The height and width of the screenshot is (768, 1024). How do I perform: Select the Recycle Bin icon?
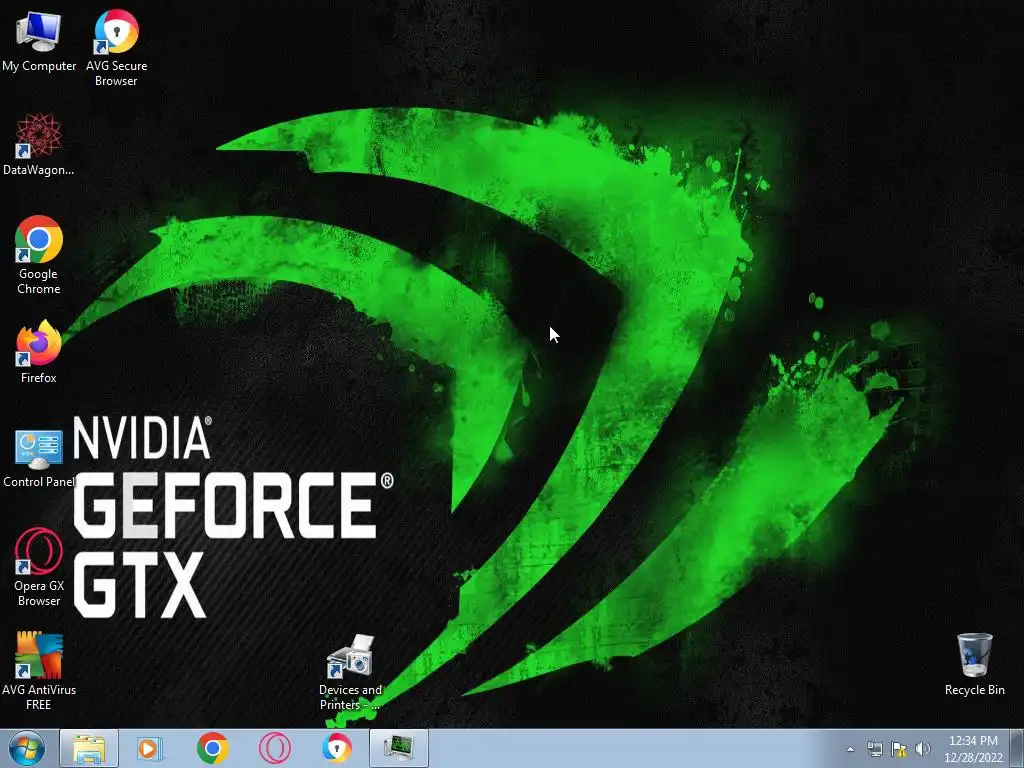pos(974,665)
